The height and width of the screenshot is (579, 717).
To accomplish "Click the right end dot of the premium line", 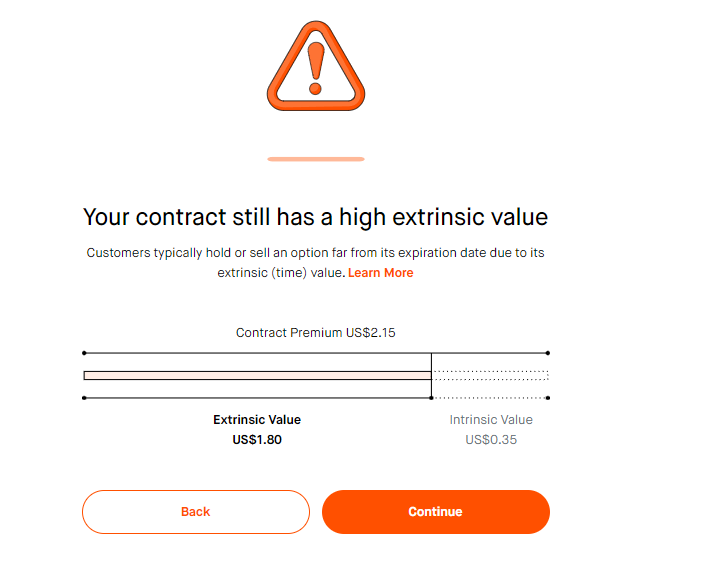I will pyautogui.click(x=548, y=353).
